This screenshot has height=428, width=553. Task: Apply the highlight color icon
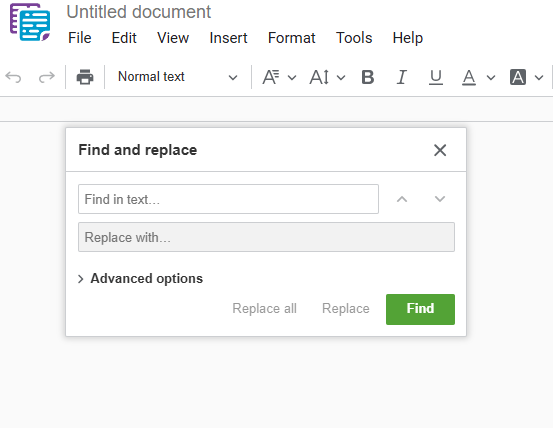[x=518, y=77]
